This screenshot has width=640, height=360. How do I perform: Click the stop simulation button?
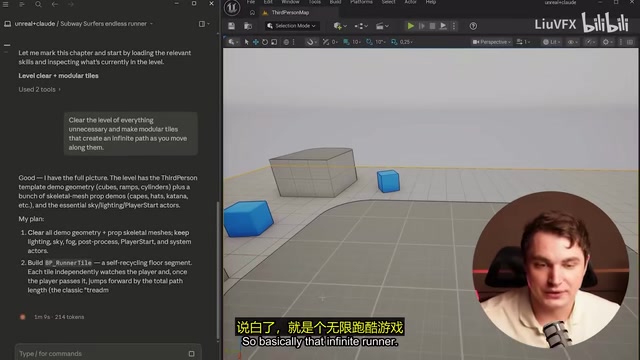coord(432,26)
